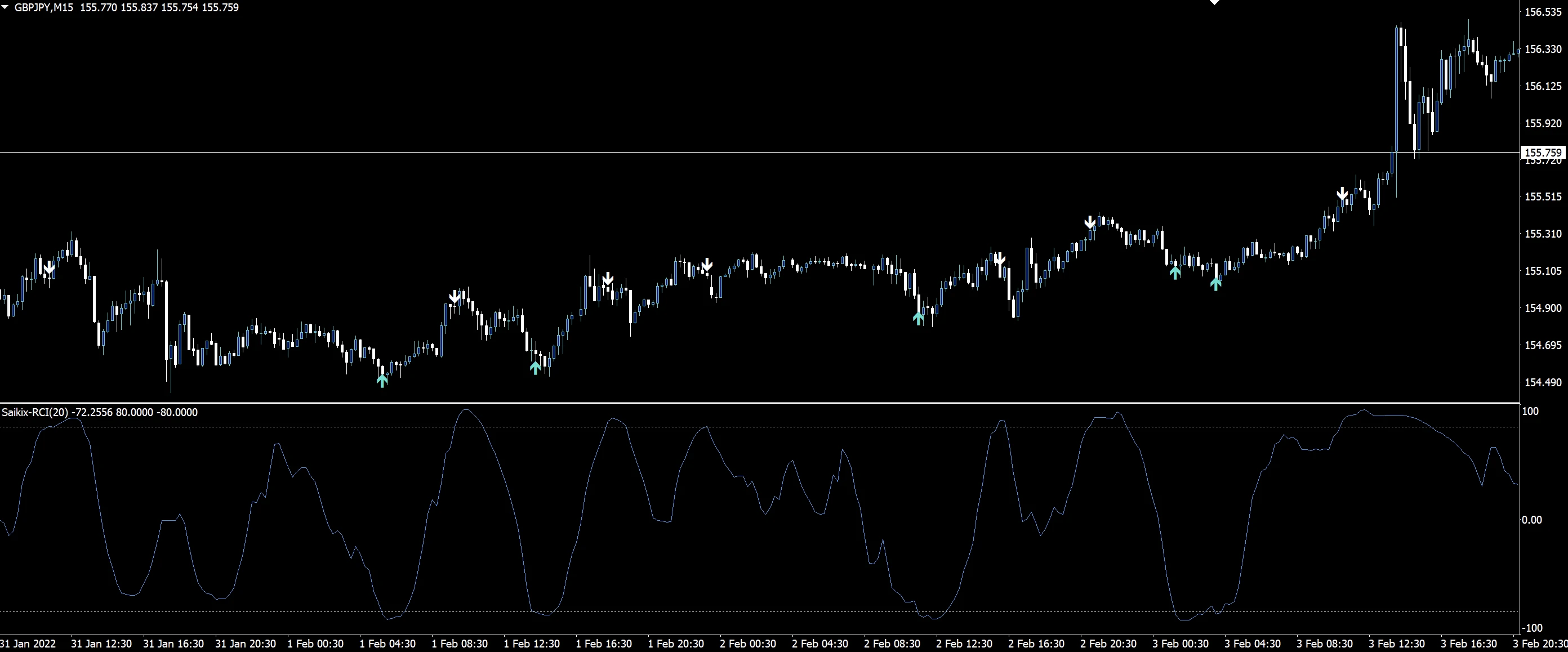Click the cyan up arrow near 1 Feb 12:30

[x=535, y=367]
